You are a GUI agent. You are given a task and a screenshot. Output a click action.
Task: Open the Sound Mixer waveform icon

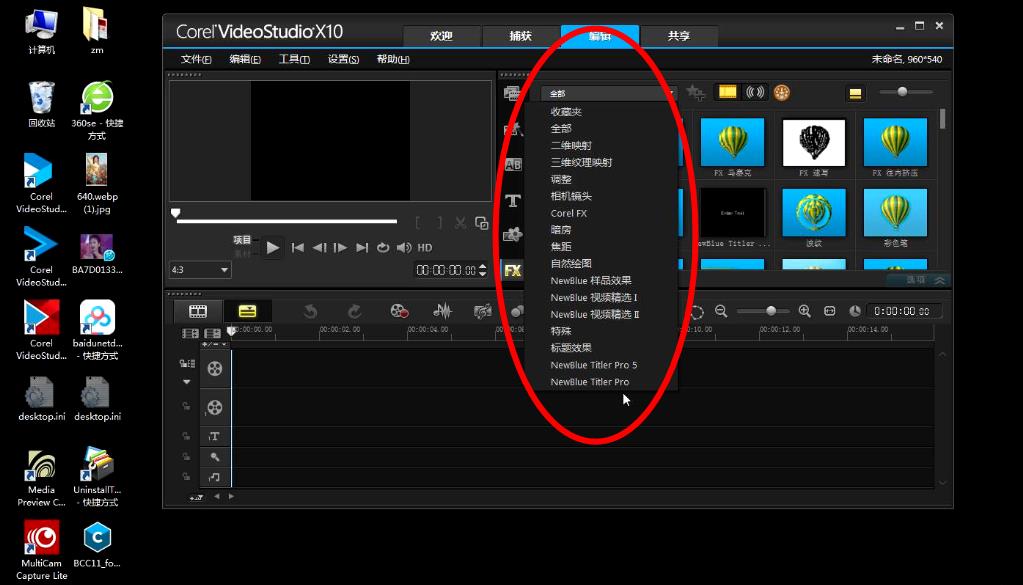click(x=442, y=312)
